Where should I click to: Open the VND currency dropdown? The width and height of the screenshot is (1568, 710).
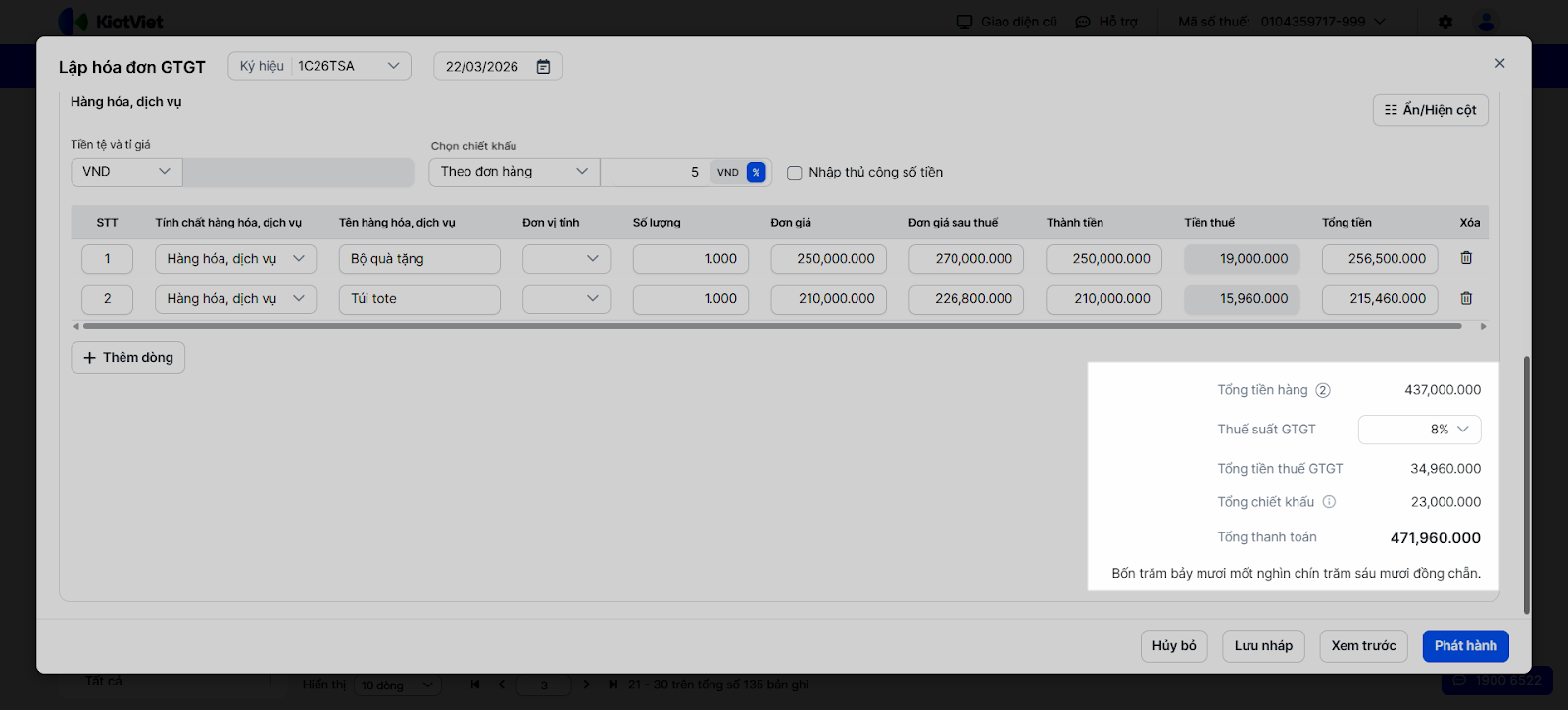pyautogui.click(x=126, y=172)
